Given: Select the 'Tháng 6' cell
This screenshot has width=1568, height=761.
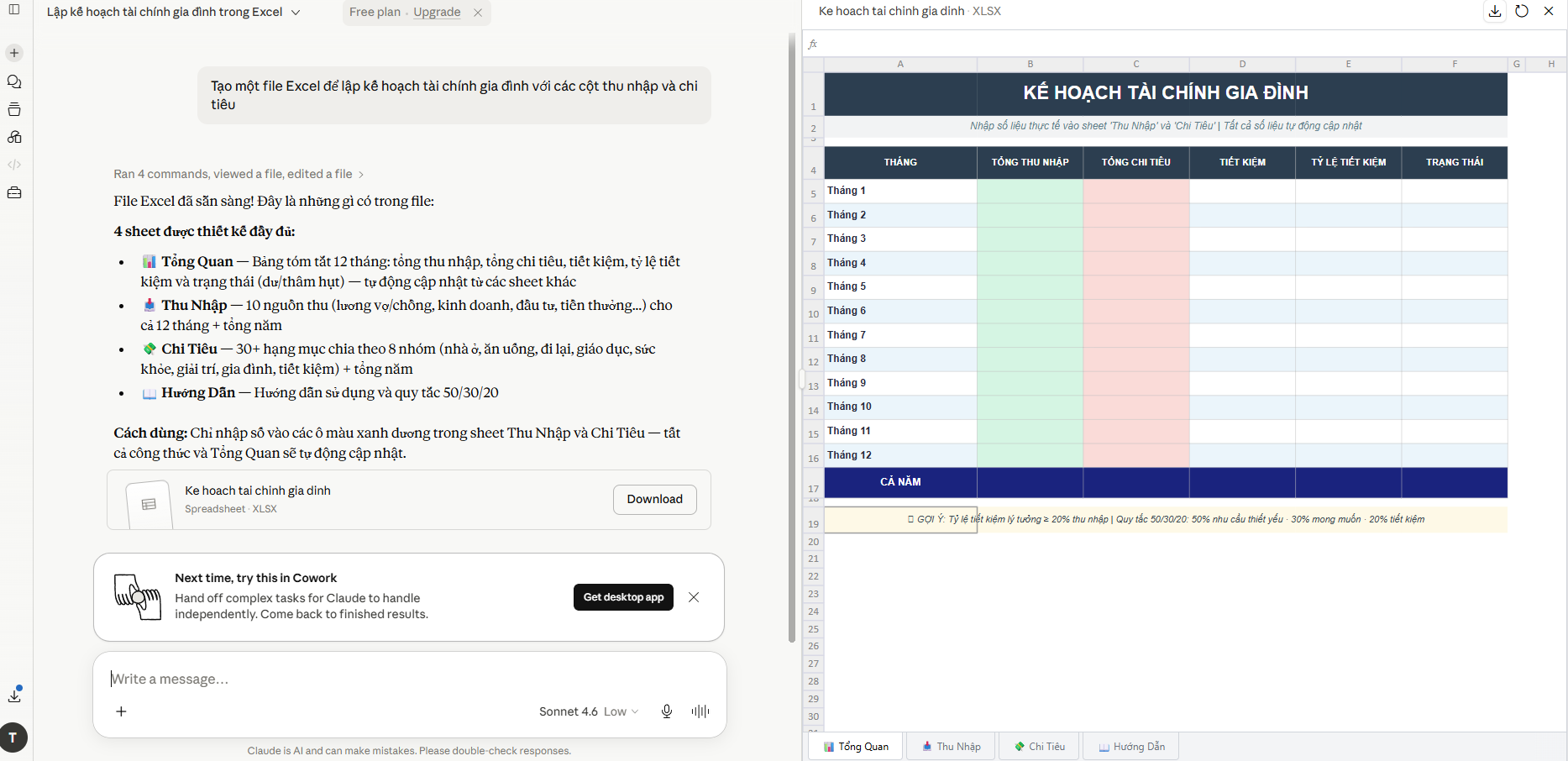Looking at the screenshot, I should (x=900, y=311).
